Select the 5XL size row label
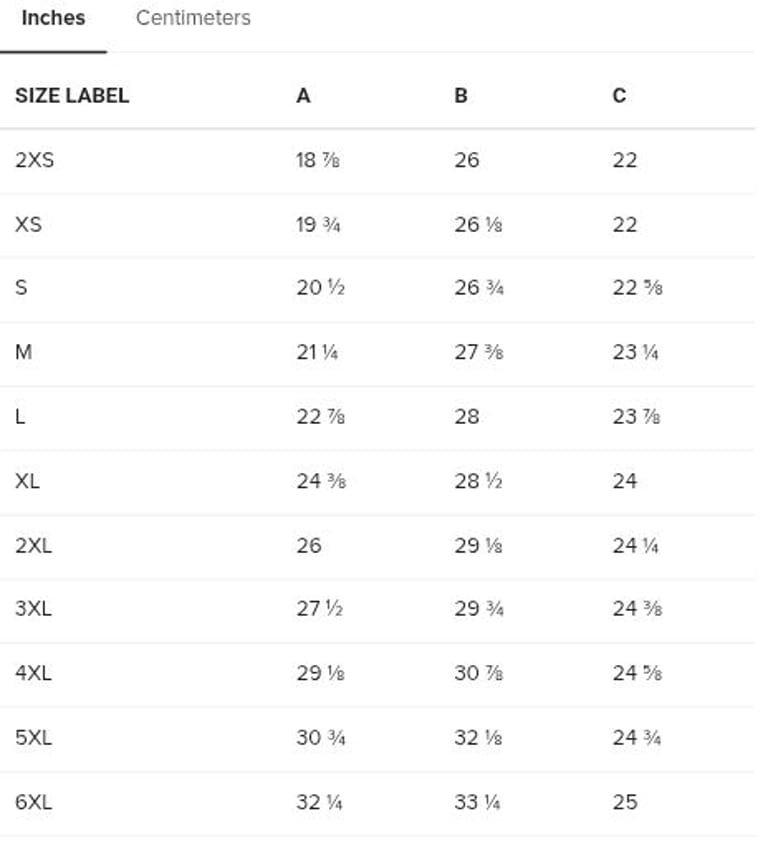The image size is (768, 849). [x=33, y=738]
